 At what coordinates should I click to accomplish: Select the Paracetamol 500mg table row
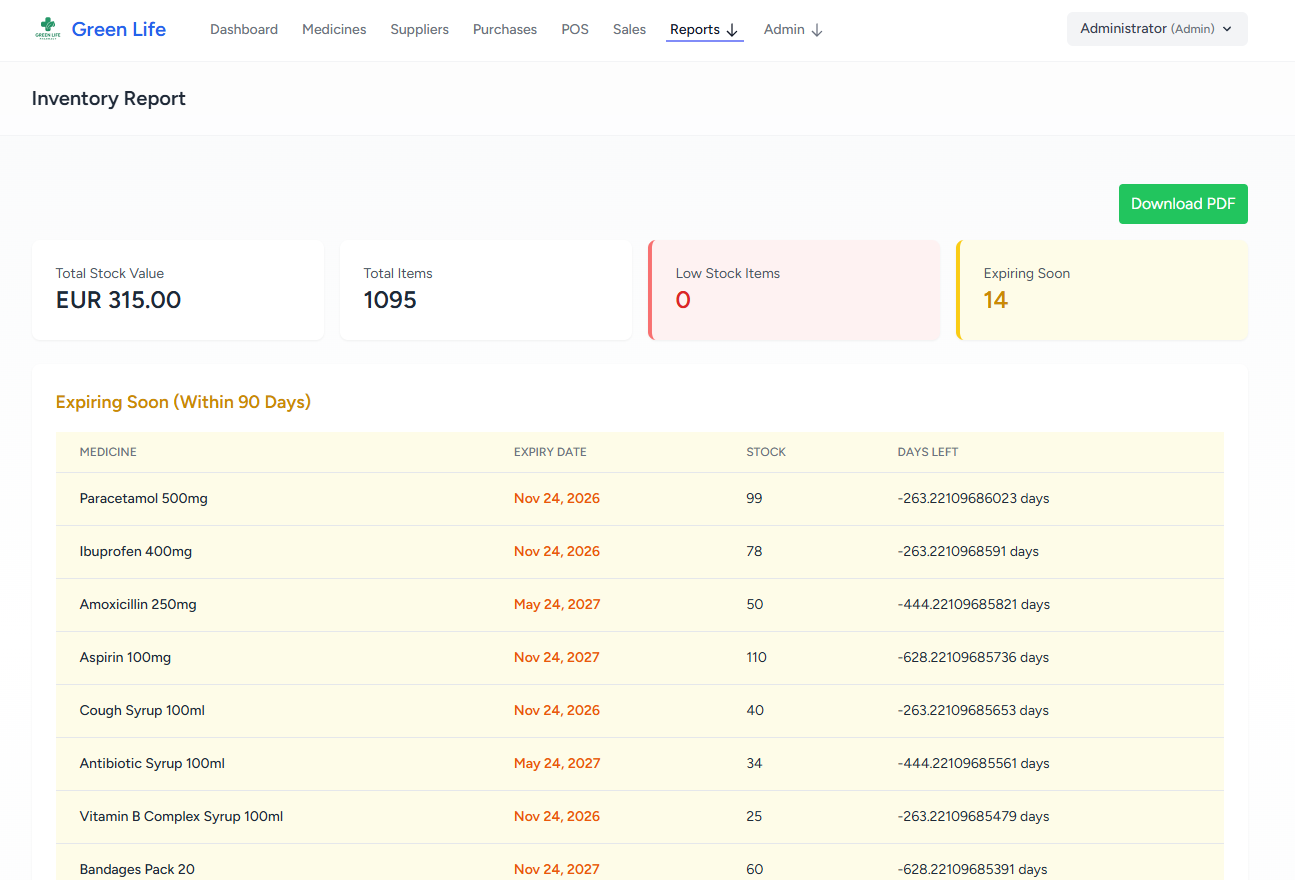coord(640,498)
